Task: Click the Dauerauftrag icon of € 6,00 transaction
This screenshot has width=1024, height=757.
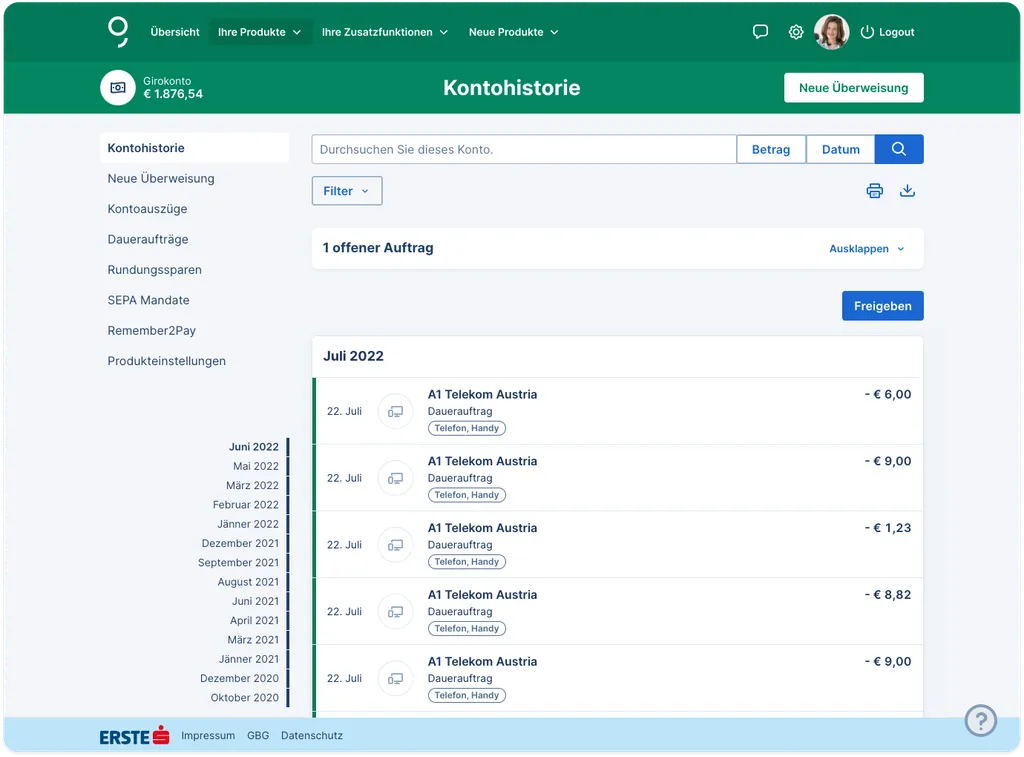Action: click(395, 411)
